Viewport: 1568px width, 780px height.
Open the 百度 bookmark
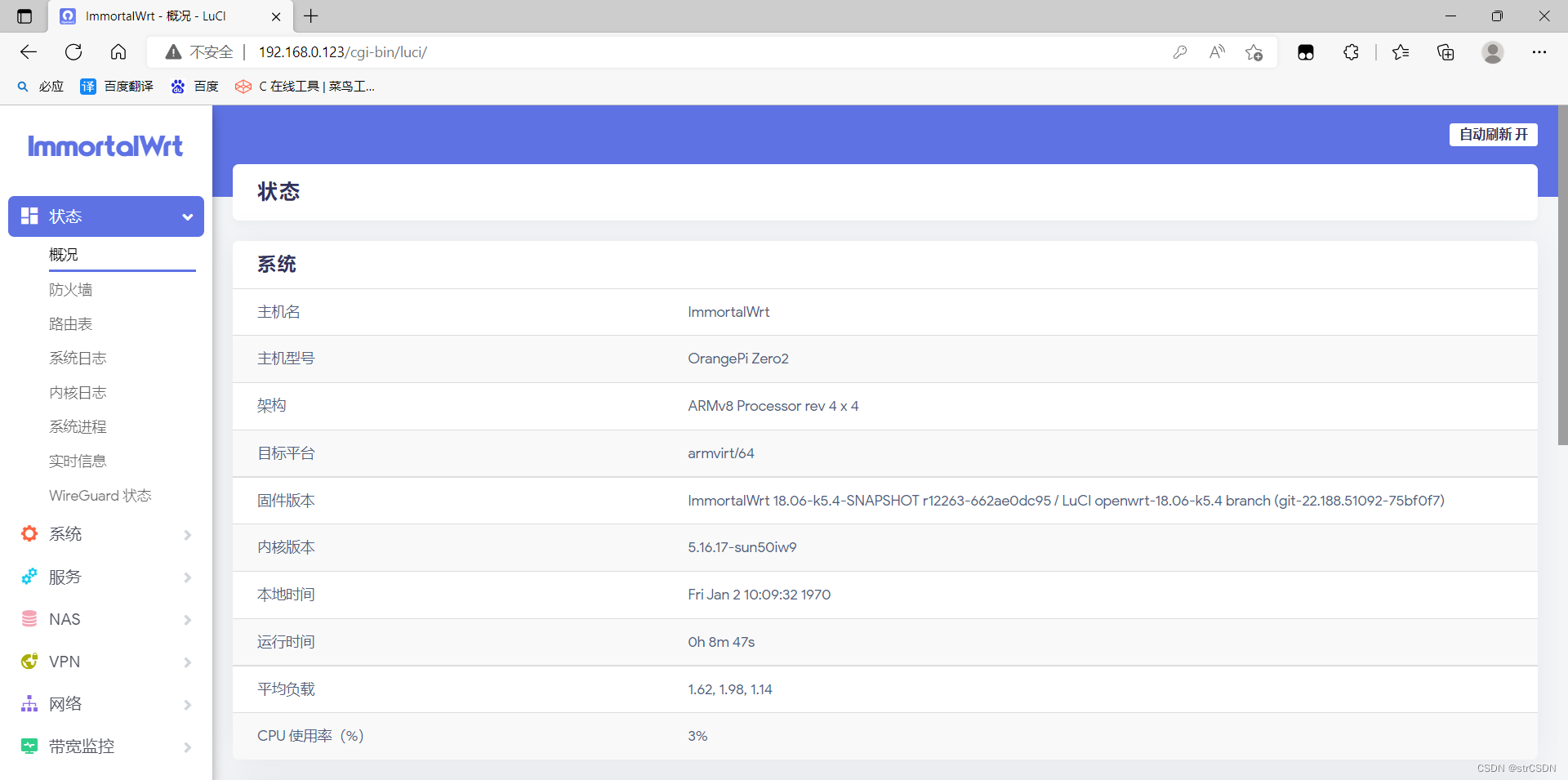[194, 87]
